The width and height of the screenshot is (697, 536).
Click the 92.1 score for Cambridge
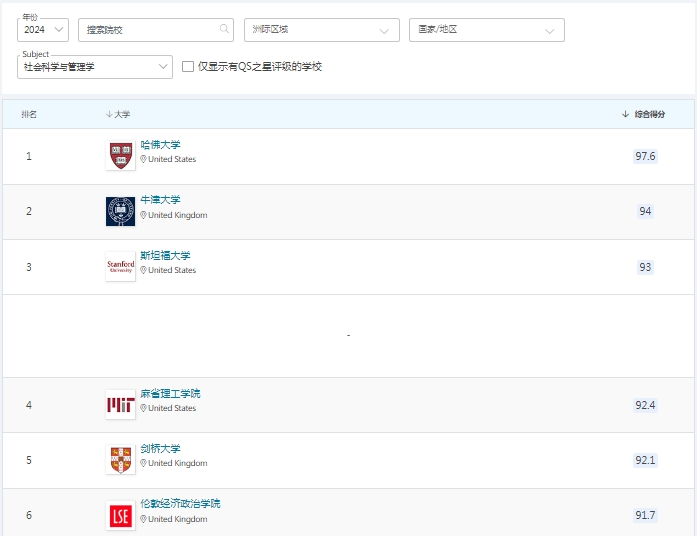point(645,460)
